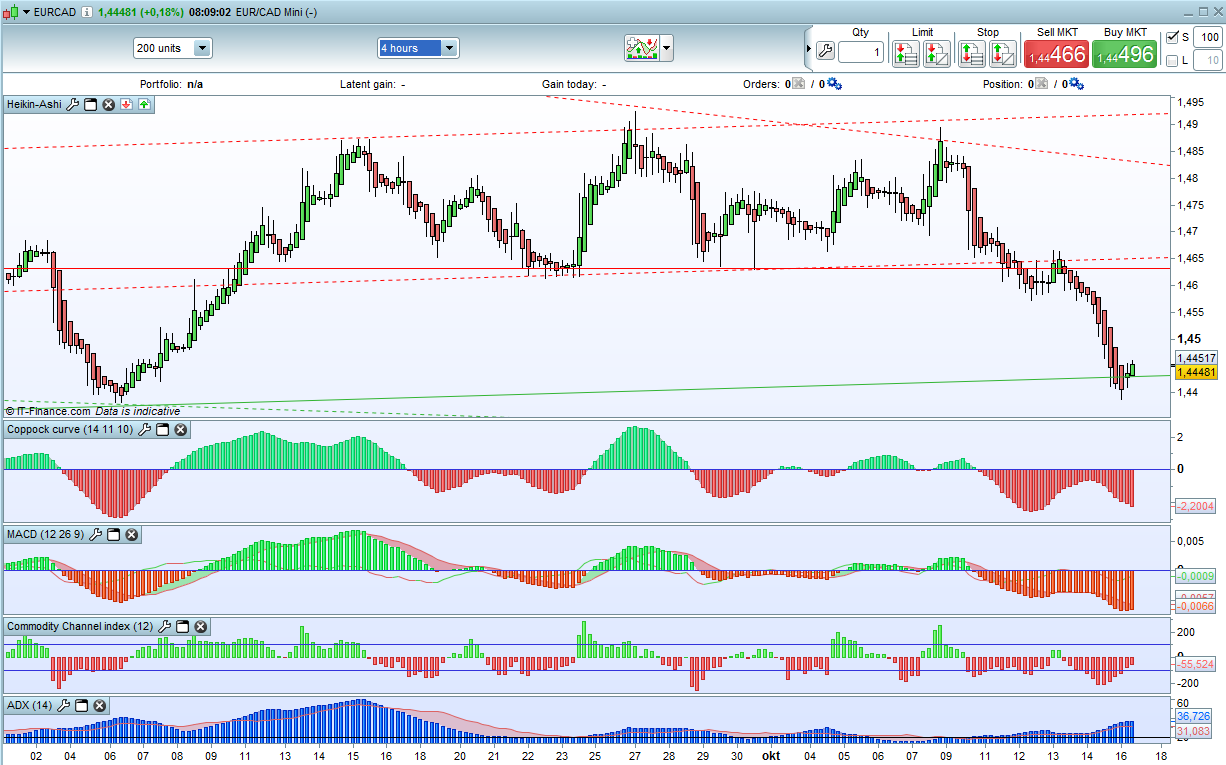Enable the L limit checkbox
This screenshot has width=1226, height=765.
pos(1173,61)
